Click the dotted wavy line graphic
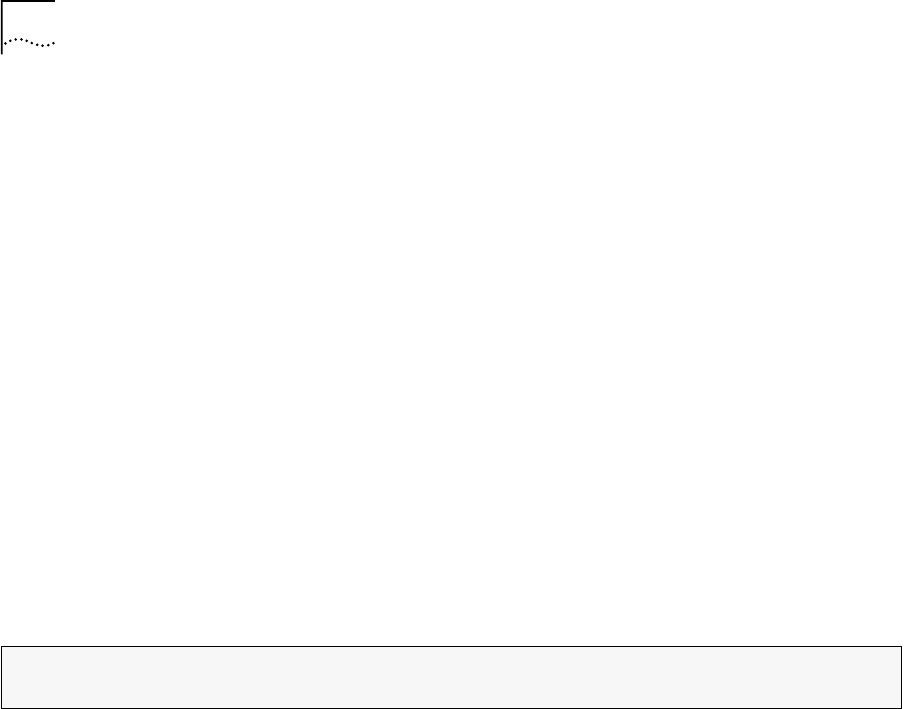908x709 pixels. pyautogui.click(x=29, y=42)
